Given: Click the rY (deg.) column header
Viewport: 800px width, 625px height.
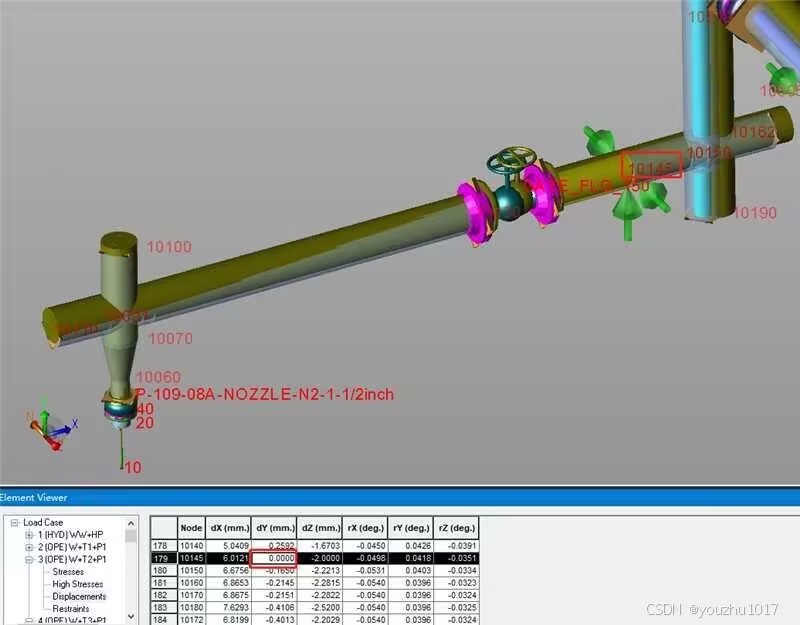Looking at the screenshot, I should pos(411,528).
